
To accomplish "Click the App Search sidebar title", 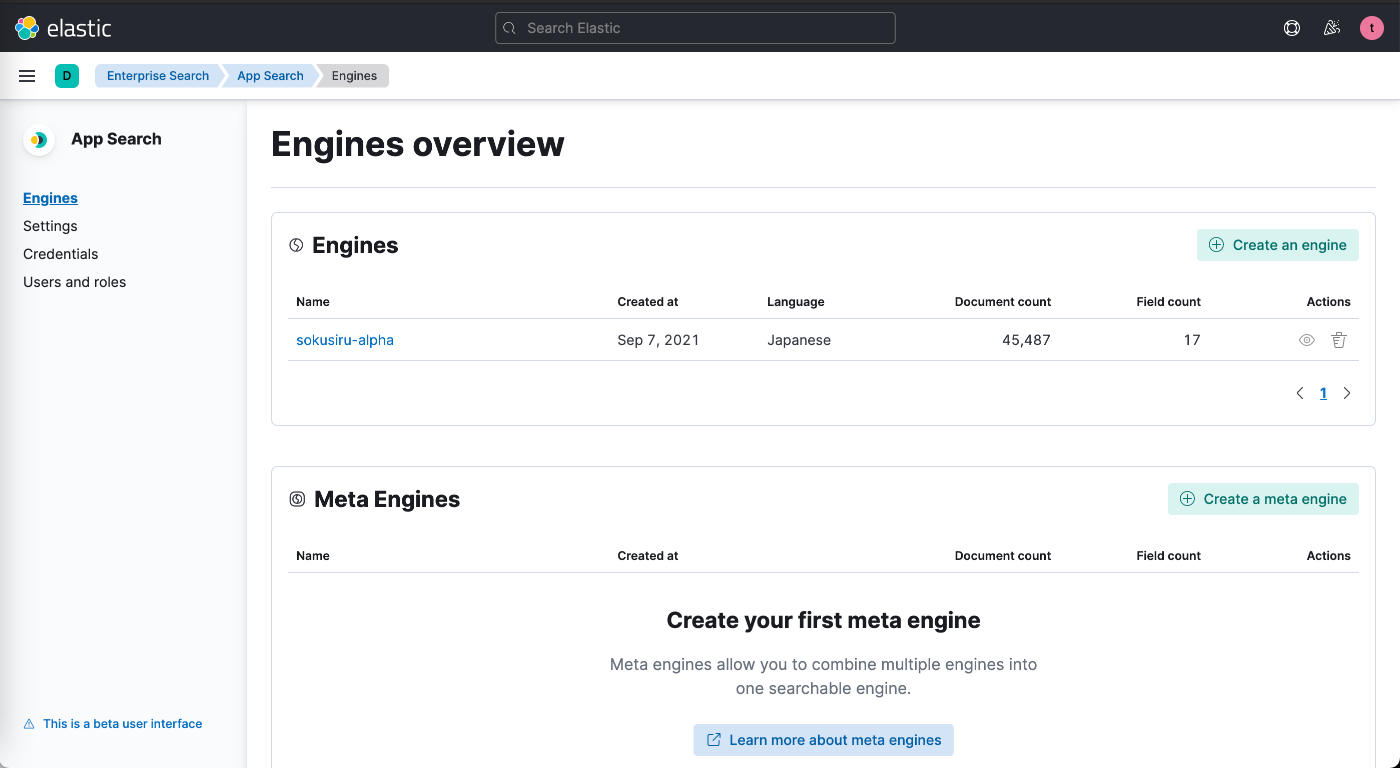I will [116, 139].
